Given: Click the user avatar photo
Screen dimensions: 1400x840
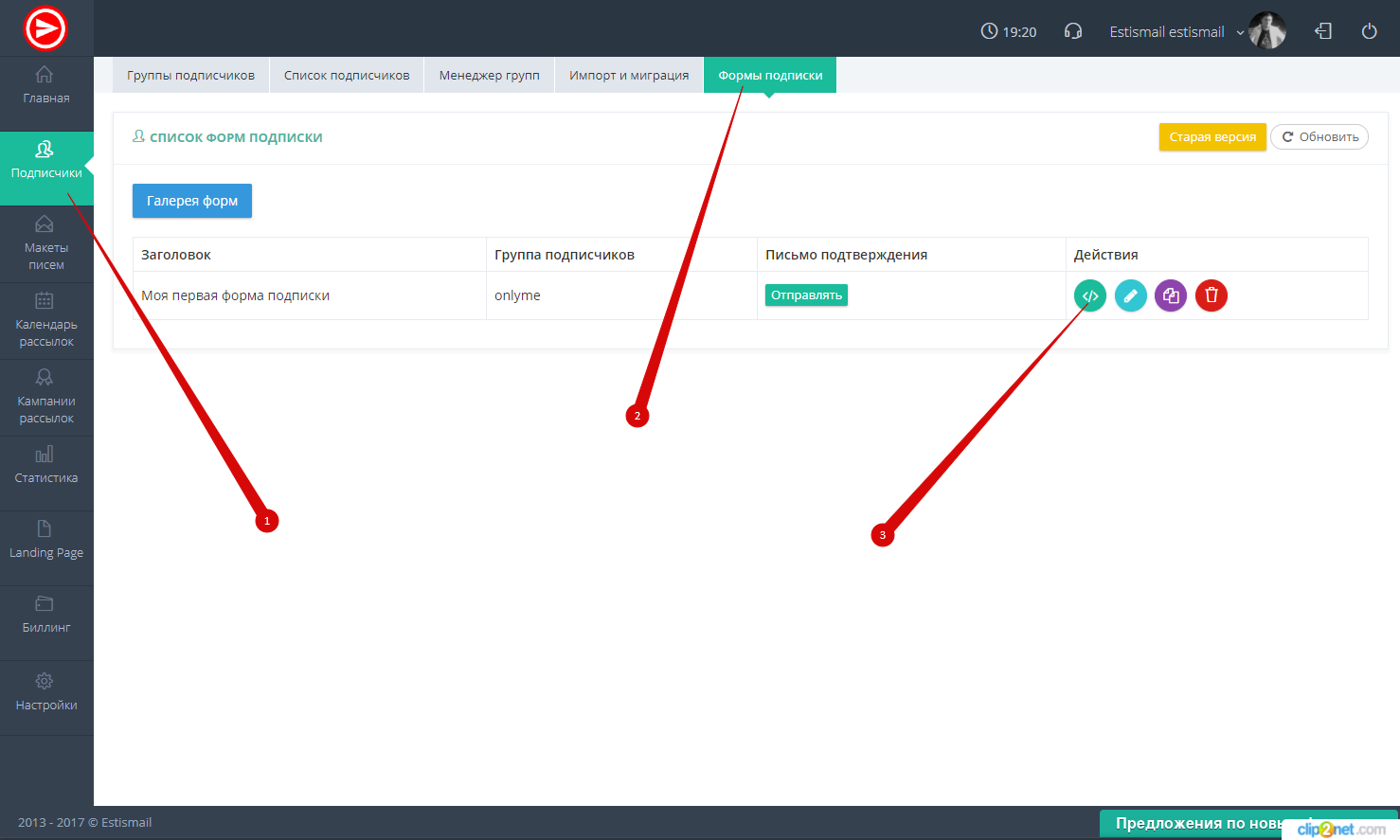Looking at the screenshot, I should [1266, 31].
